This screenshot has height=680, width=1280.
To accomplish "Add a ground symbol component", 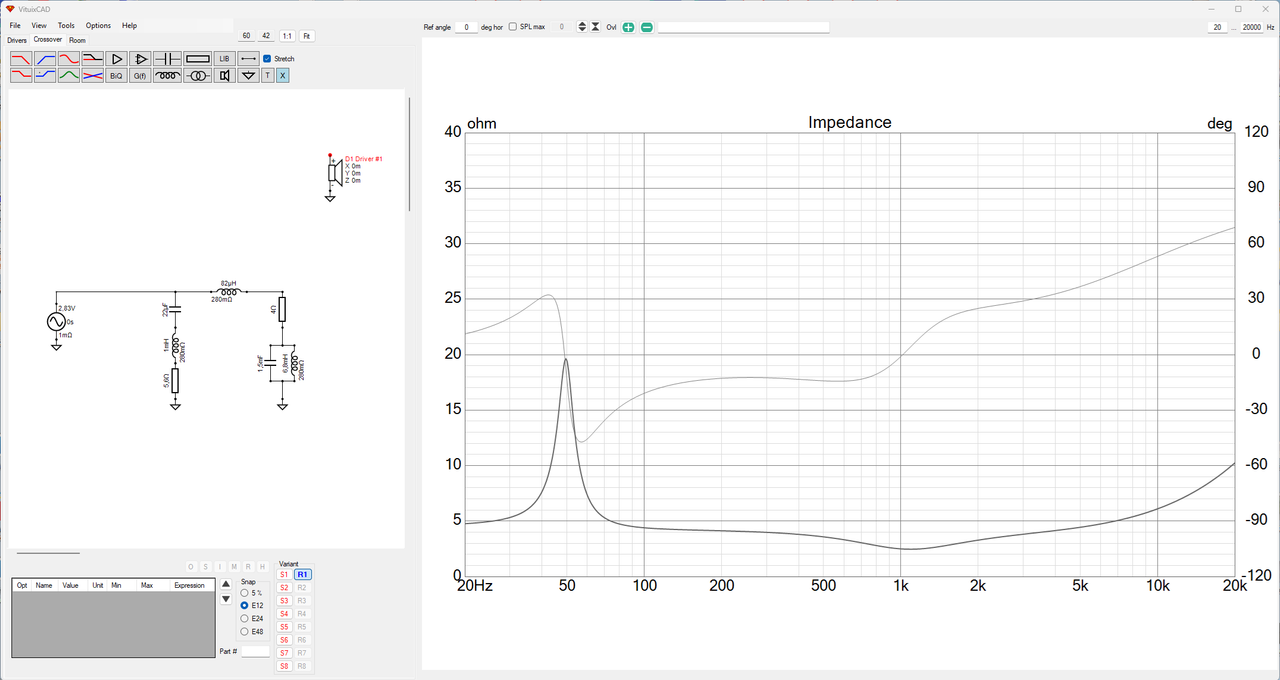I will point(248,75).
